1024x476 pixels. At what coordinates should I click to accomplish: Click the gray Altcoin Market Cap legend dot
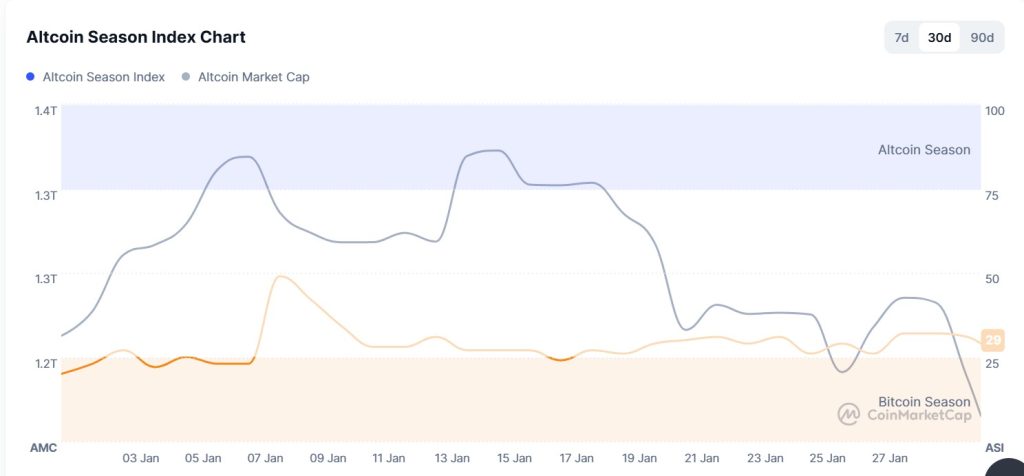point(187,77)
